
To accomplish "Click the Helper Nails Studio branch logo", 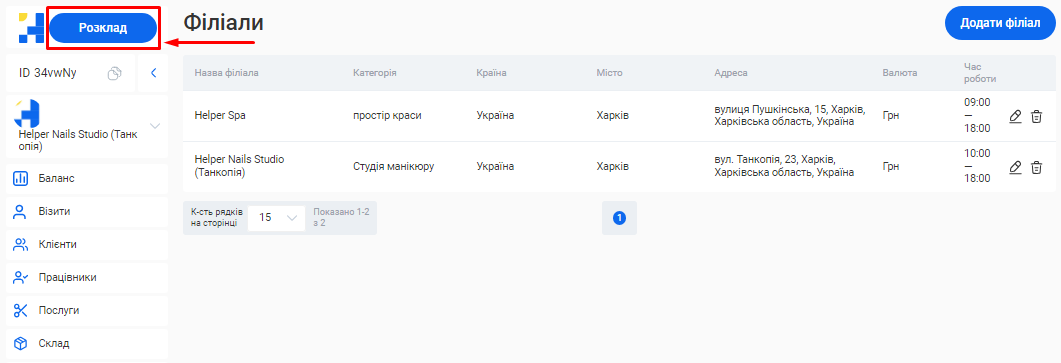I will click(x=27, y=113).
